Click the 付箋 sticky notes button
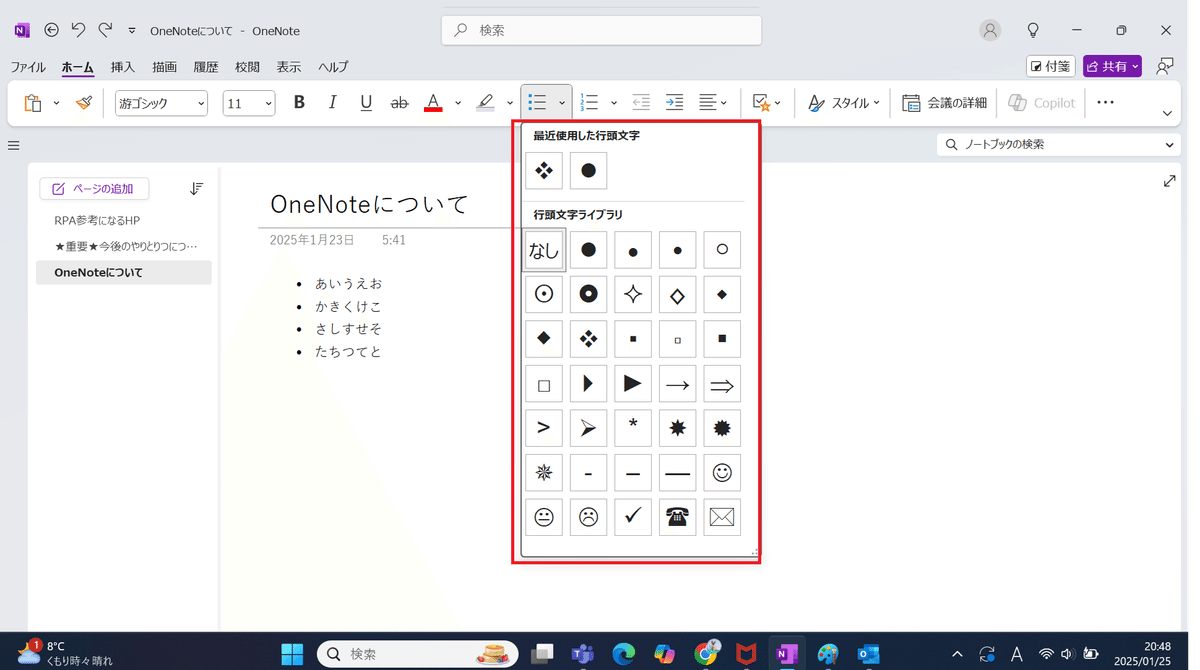 [x=1051, y=66]
